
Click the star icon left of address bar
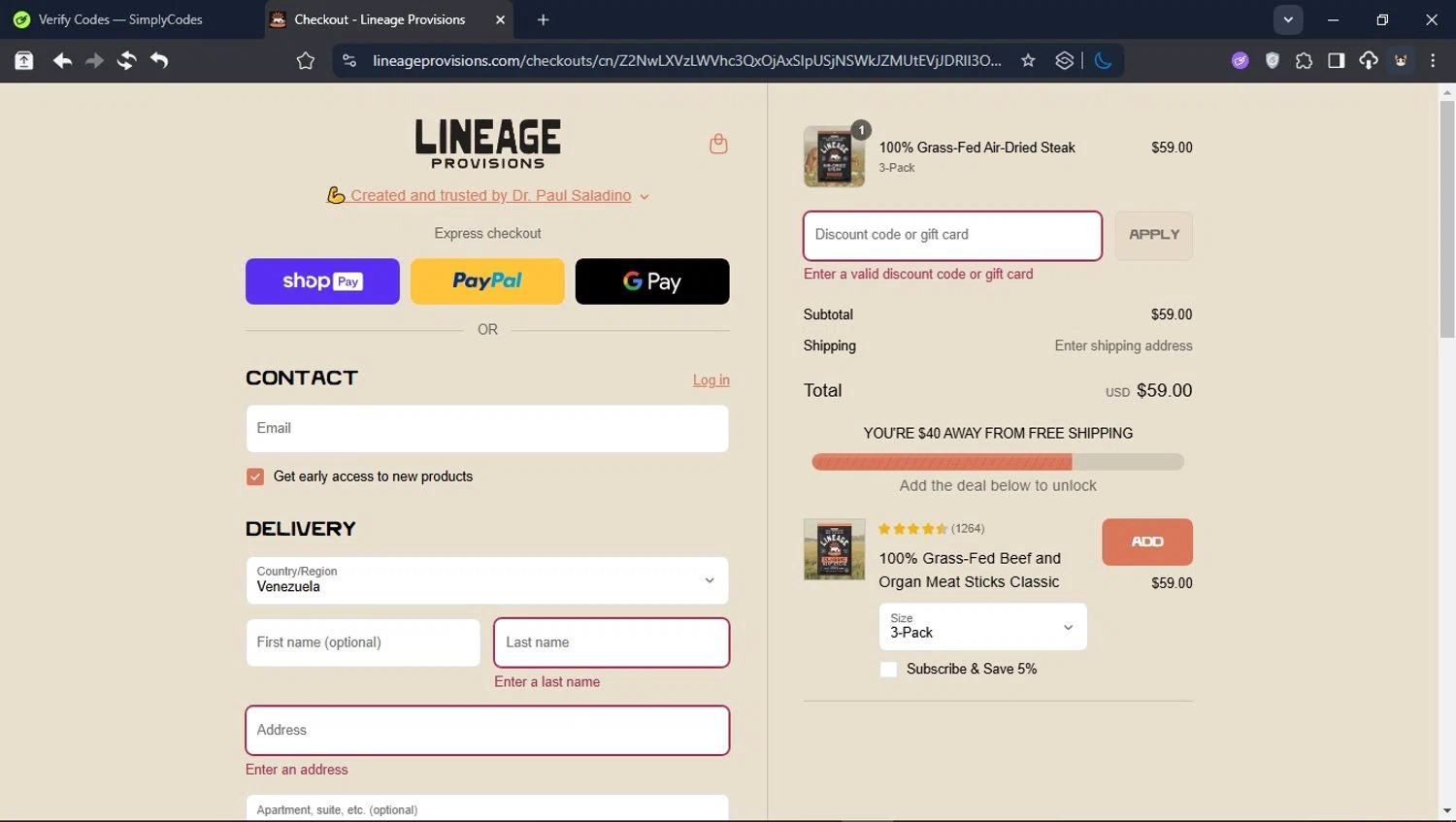(x=306, y=61)
